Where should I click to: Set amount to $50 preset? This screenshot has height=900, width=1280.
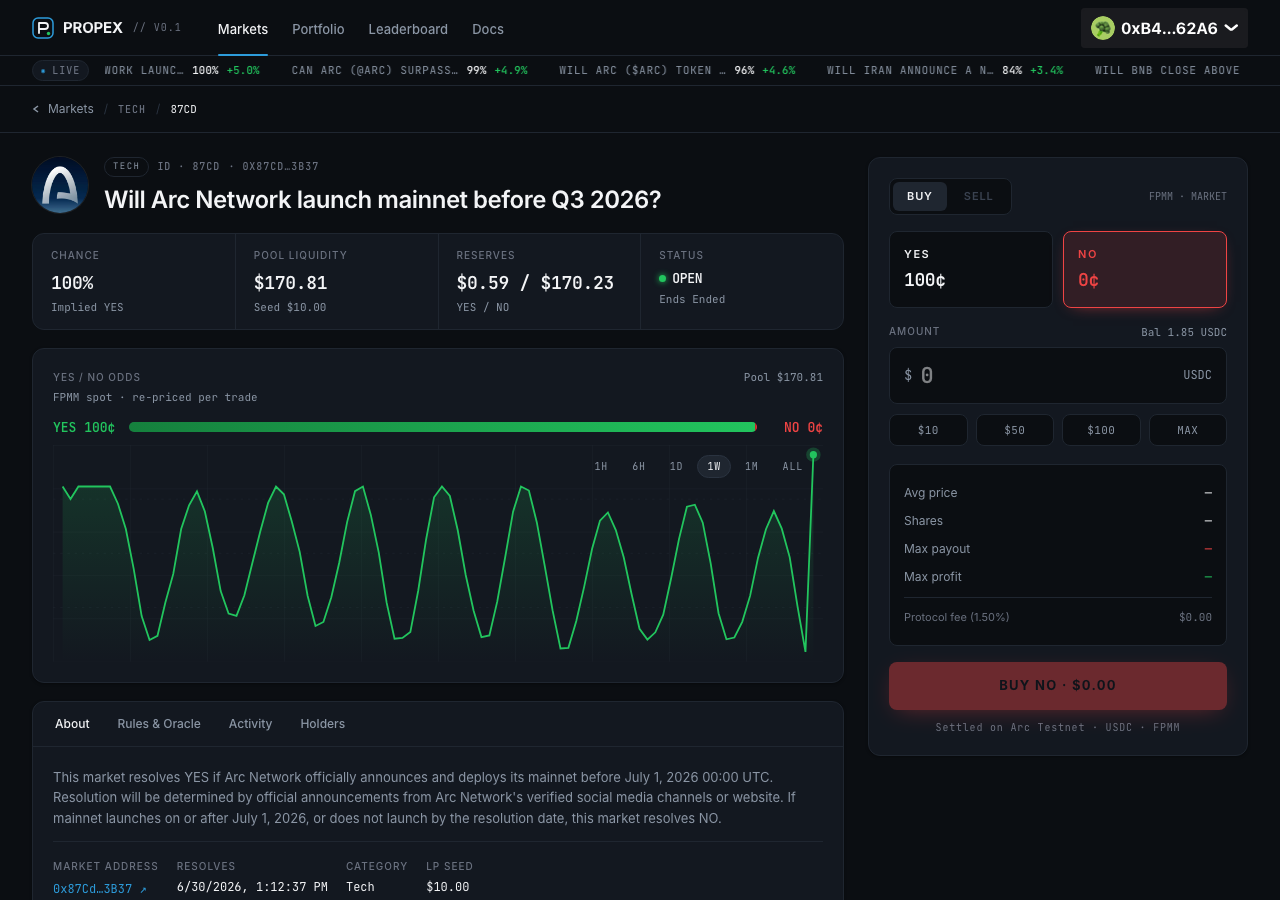click(x=1015, y=430)
